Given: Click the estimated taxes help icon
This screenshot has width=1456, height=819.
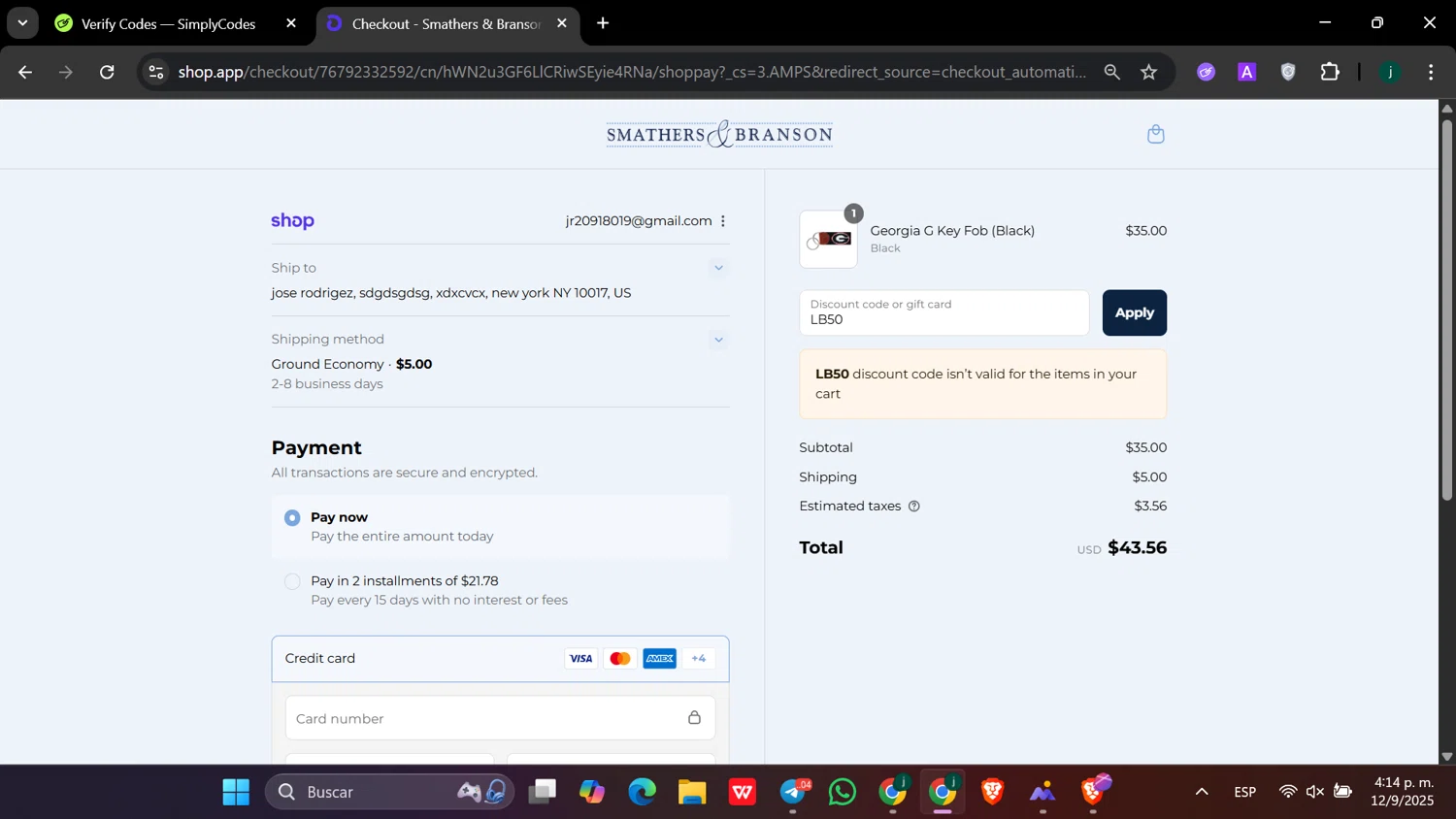Looking at the screenshot, I should [913, 507].
